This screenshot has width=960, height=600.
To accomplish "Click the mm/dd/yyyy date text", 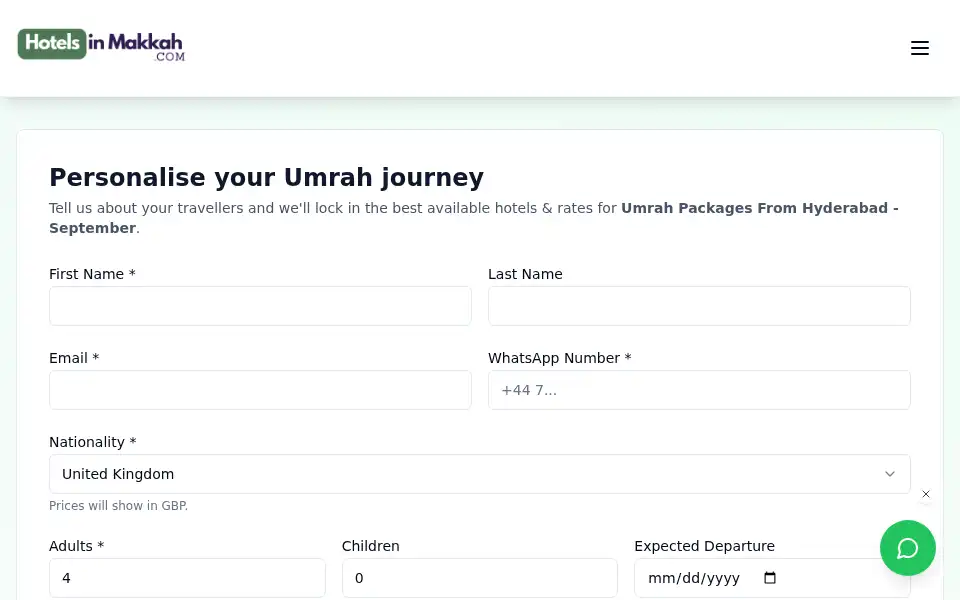I will (694, 578).
